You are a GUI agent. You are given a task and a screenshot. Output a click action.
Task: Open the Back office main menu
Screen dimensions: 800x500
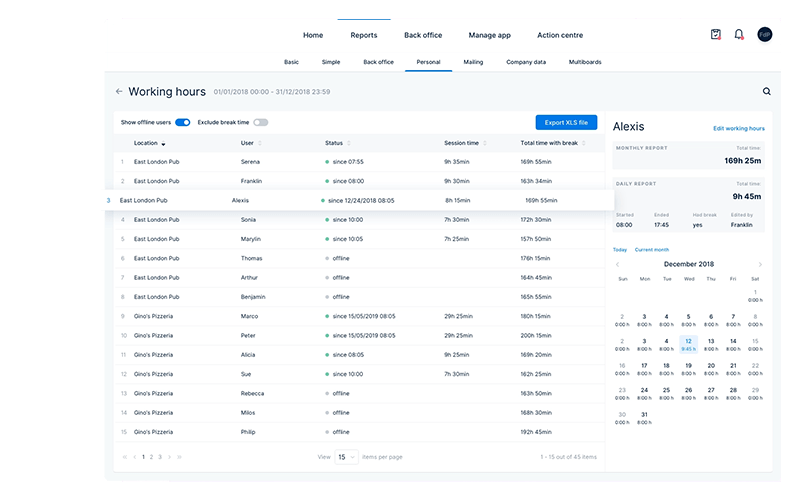pyautogui.click(x=423, y=35)
